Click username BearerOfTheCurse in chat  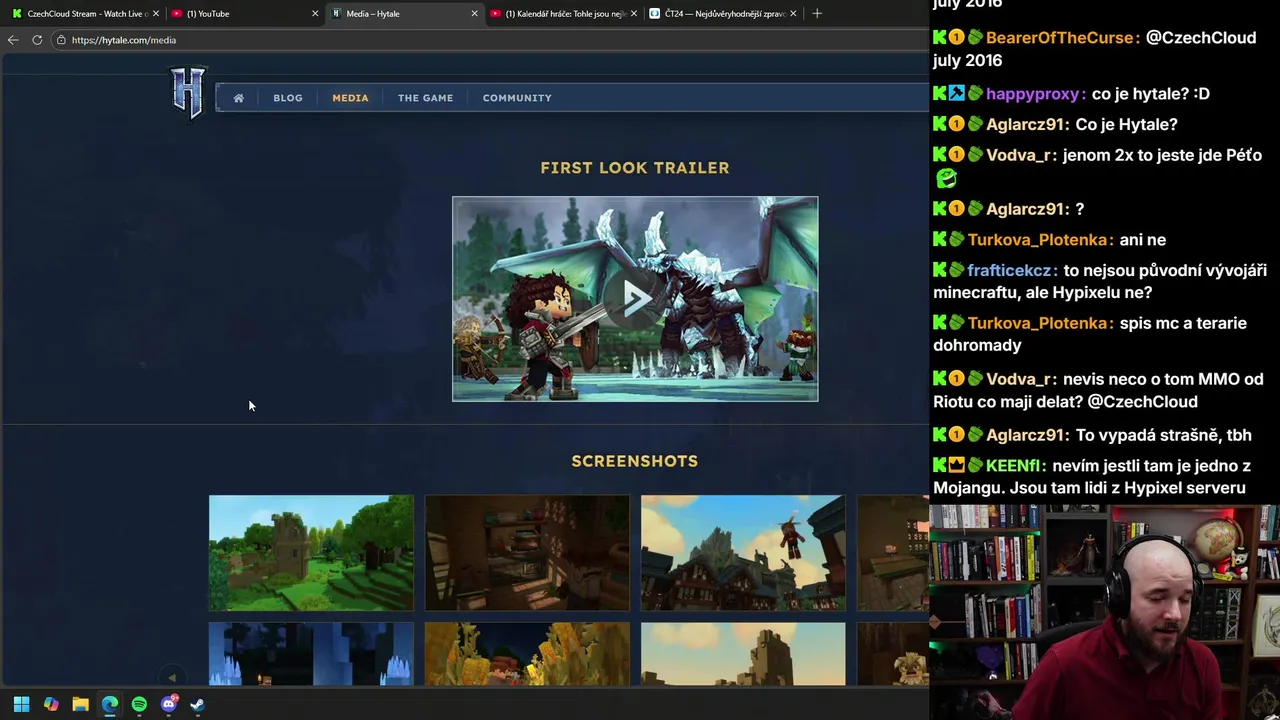pos(1061,38)
